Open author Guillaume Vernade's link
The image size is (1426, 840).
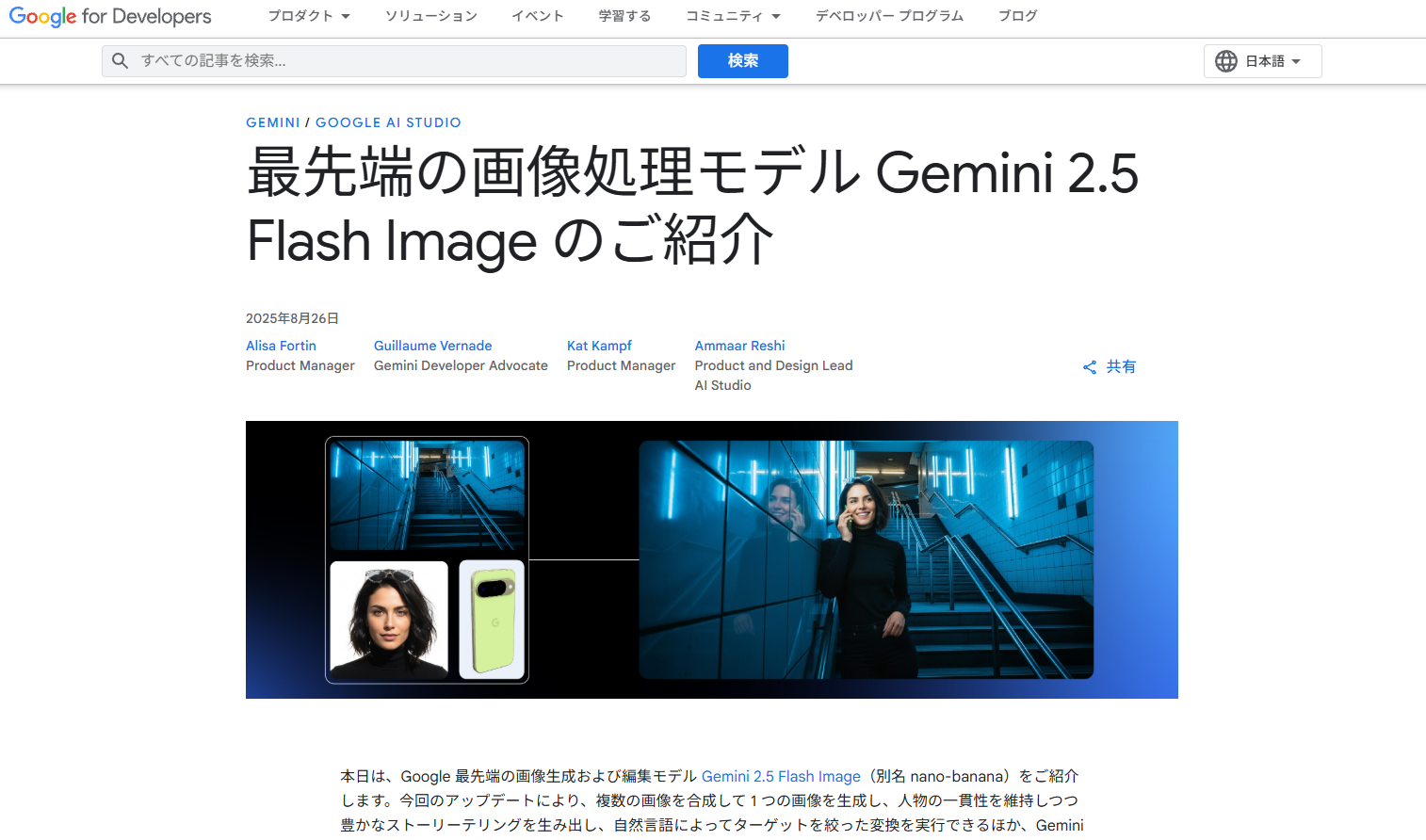[x=432, y=346]
